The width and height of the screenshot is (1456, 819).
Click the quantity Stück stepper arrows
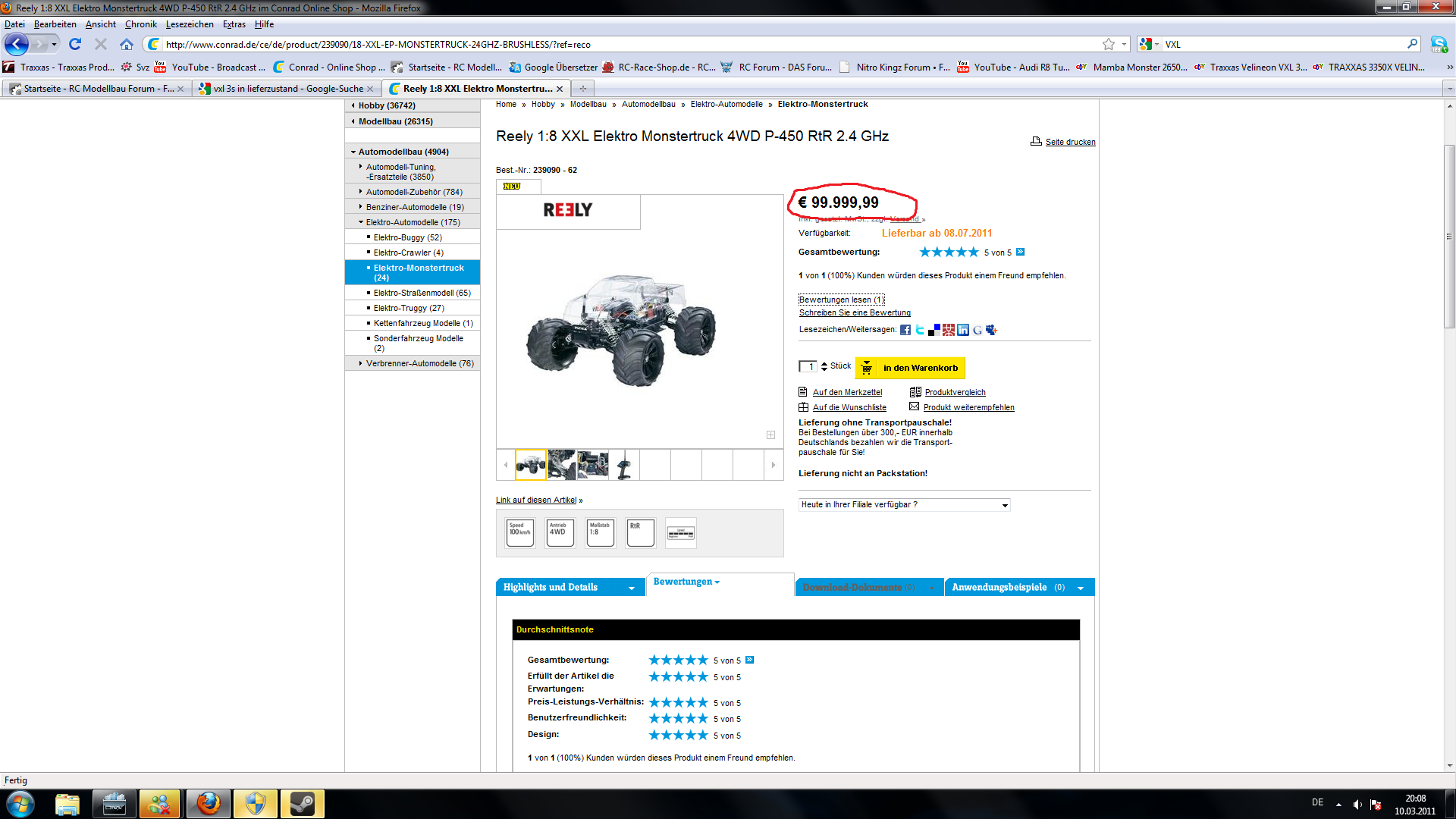coord(824,367)
